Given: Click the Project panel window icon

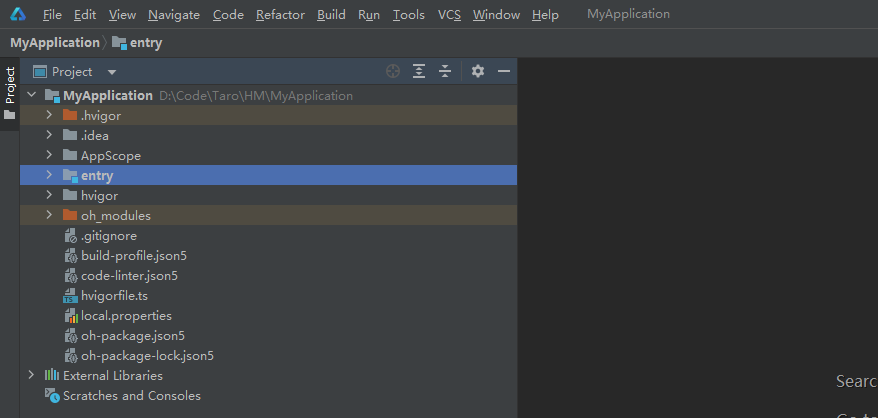Looking at the screenshot, I should click(x=40, y=72).
